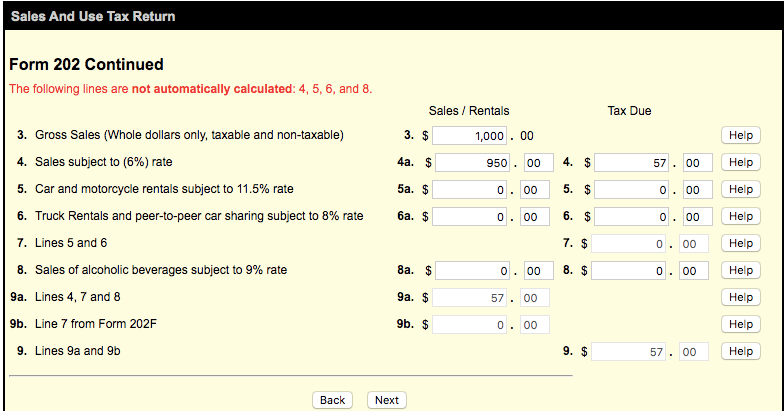This screenshot has height=411, width=784.
Task: Click the Next button
Action: [x=386, y=400]
